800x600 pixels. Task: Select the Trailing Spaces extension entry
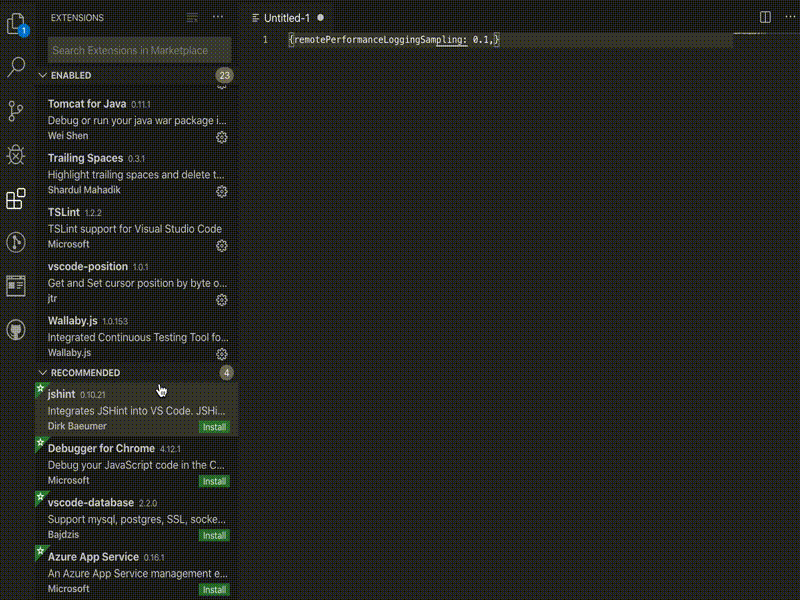[x=137, y=174]
